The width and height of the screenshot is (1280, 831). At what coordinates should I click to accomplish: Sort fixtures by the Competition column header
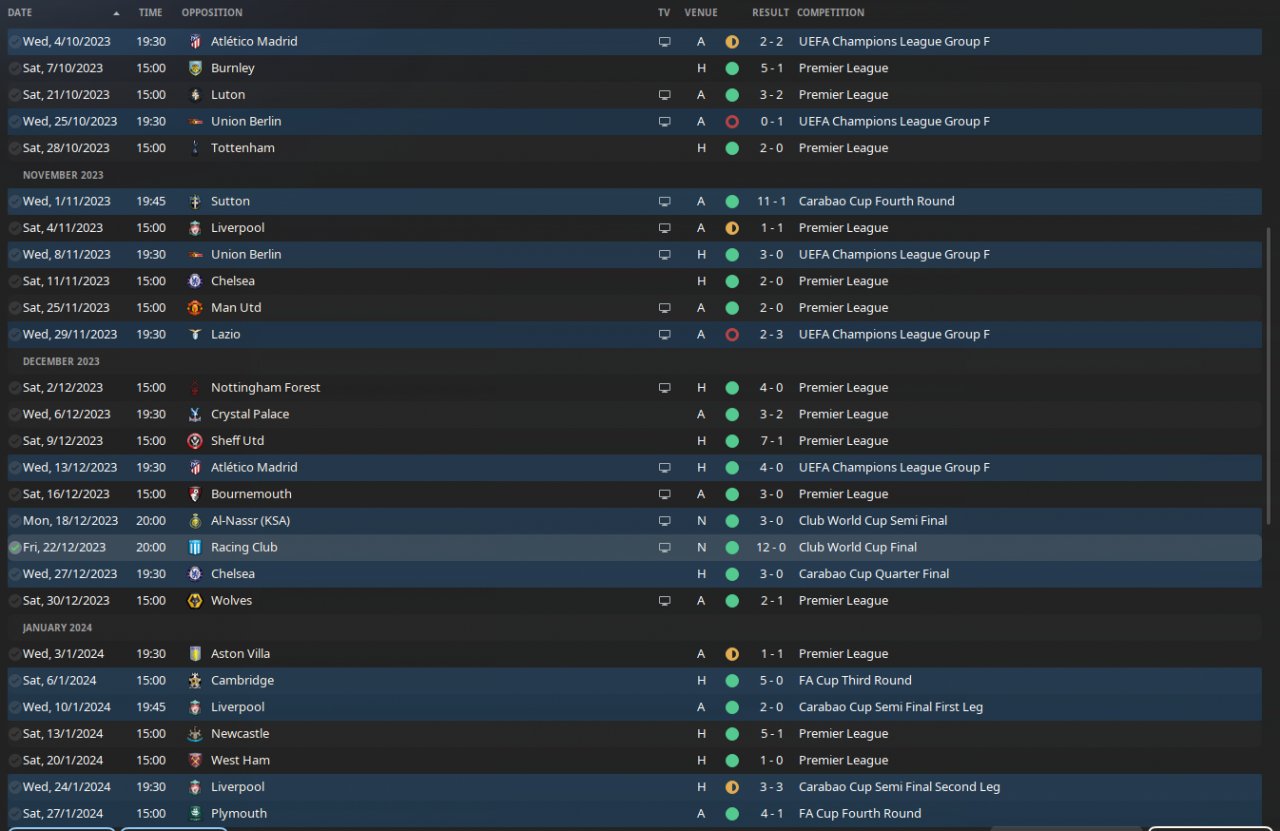click(830, 13)
